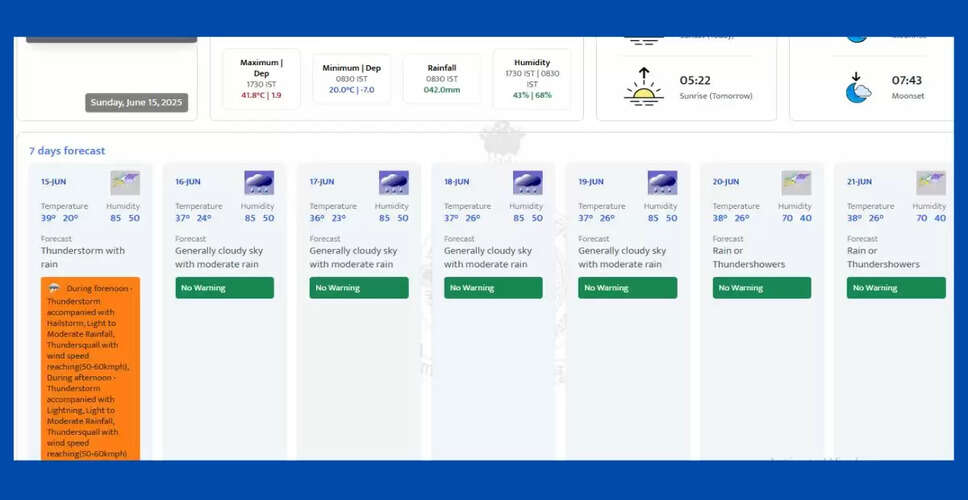The width and height of the screenshot is (968, 500).
Task: Click the No Warning badge for 18-JUN
Action: point(493,288)
